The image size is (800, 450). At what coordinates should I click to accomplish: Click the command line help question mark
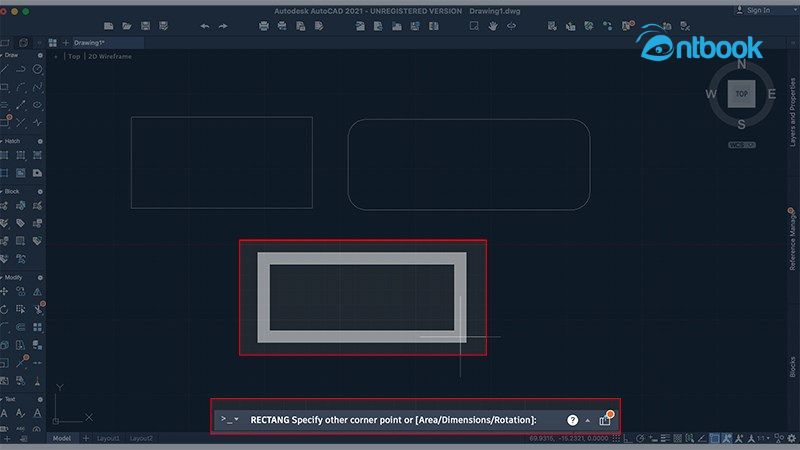(572, 420)
